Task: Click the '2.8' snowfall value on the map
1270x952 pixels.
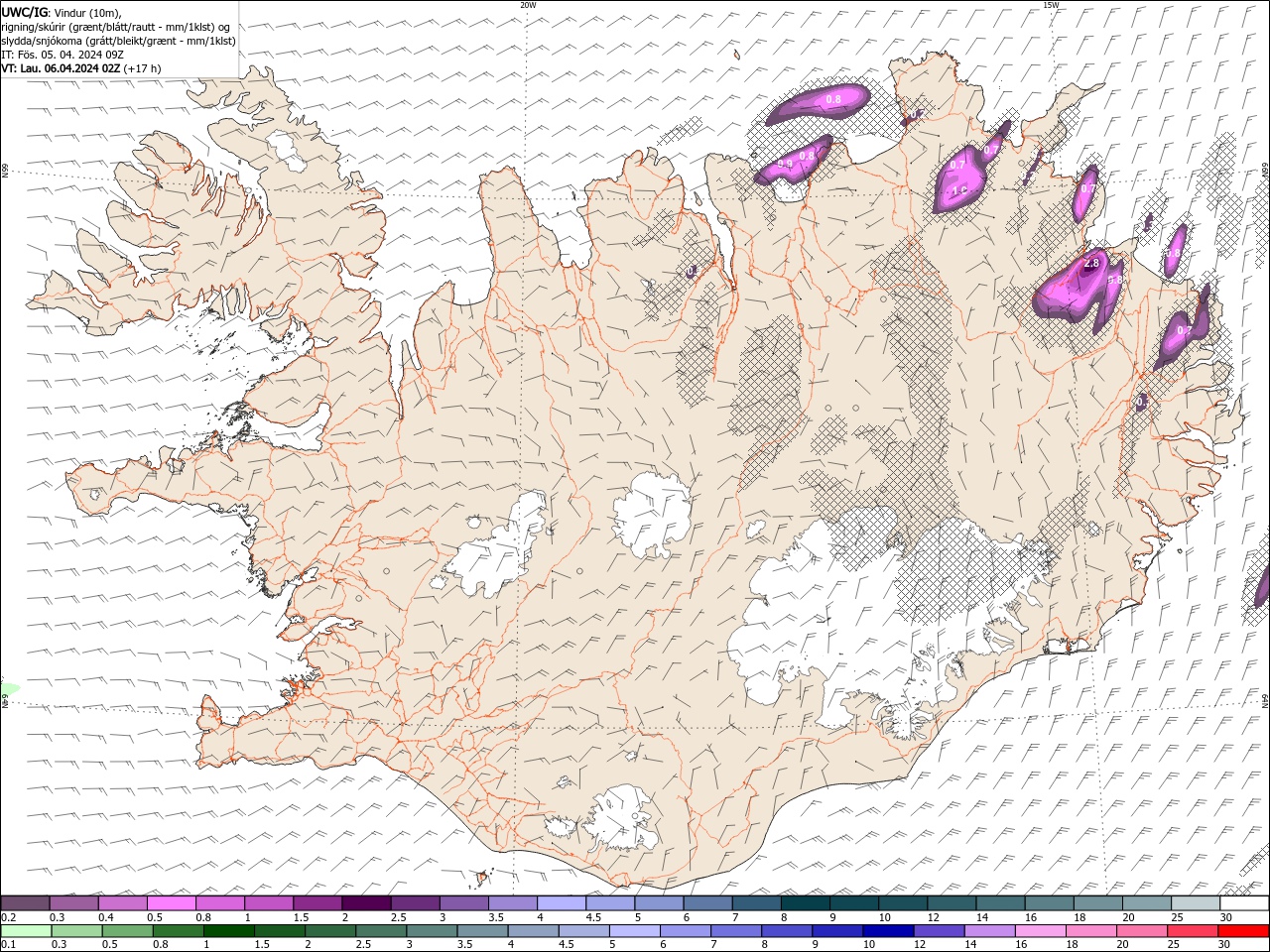Action: (1091, 263)
